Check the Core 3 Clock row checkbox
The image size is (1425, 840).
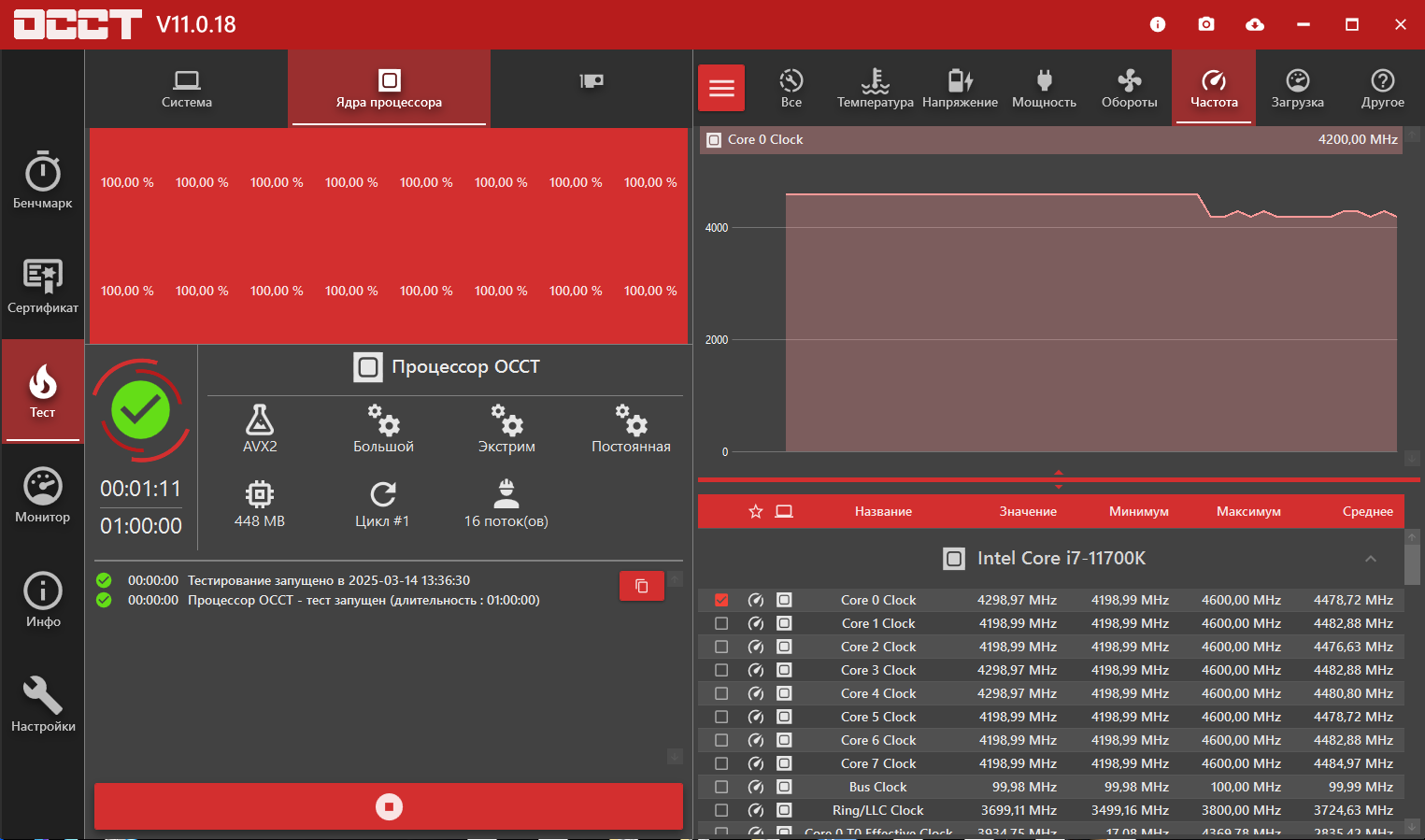coord(721,670)
